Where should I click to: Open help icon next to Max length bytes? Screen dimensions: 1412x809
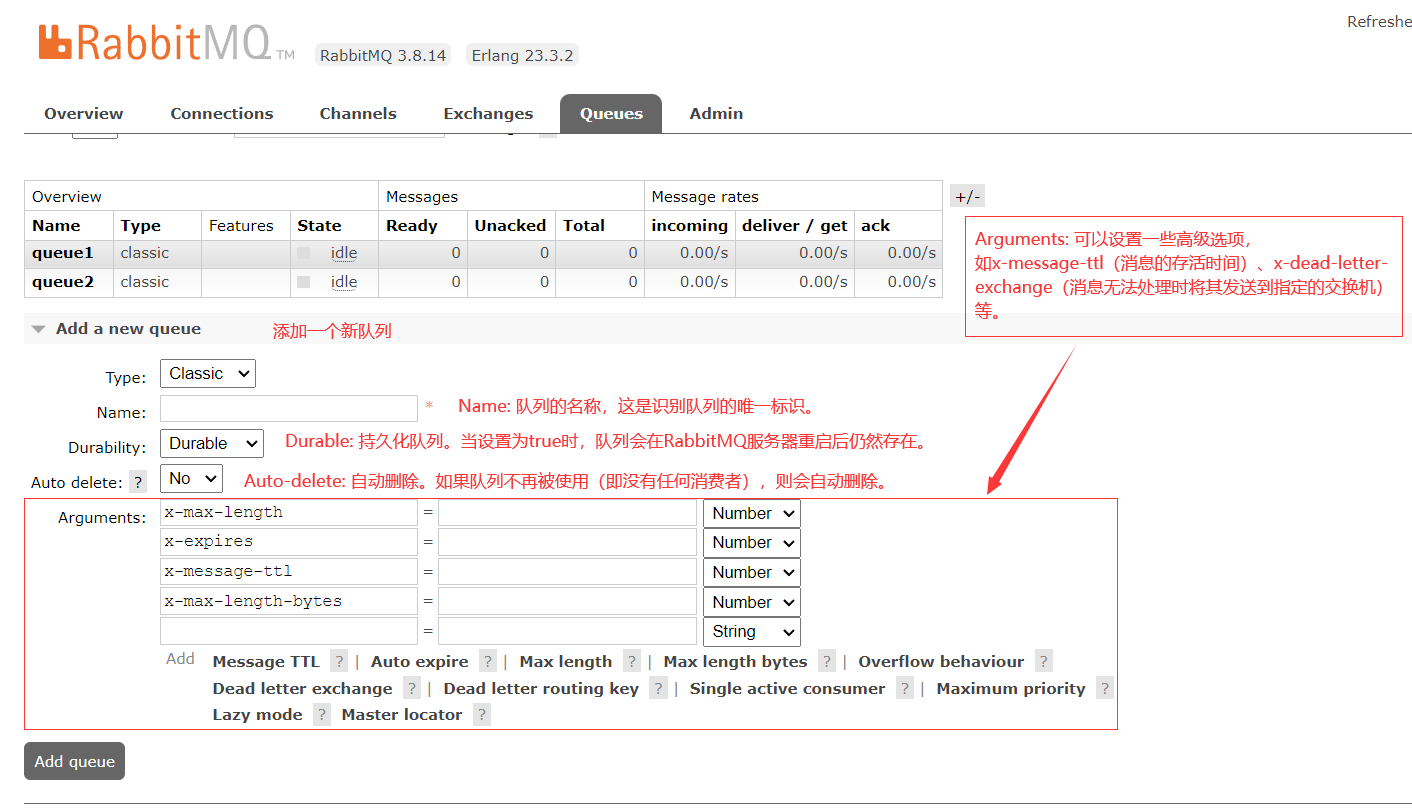point(826,661)
